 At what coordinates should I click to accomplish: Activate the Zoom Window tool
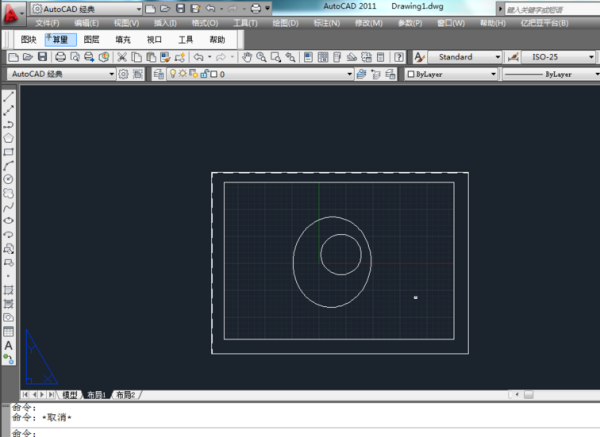(x=276, y=57)
